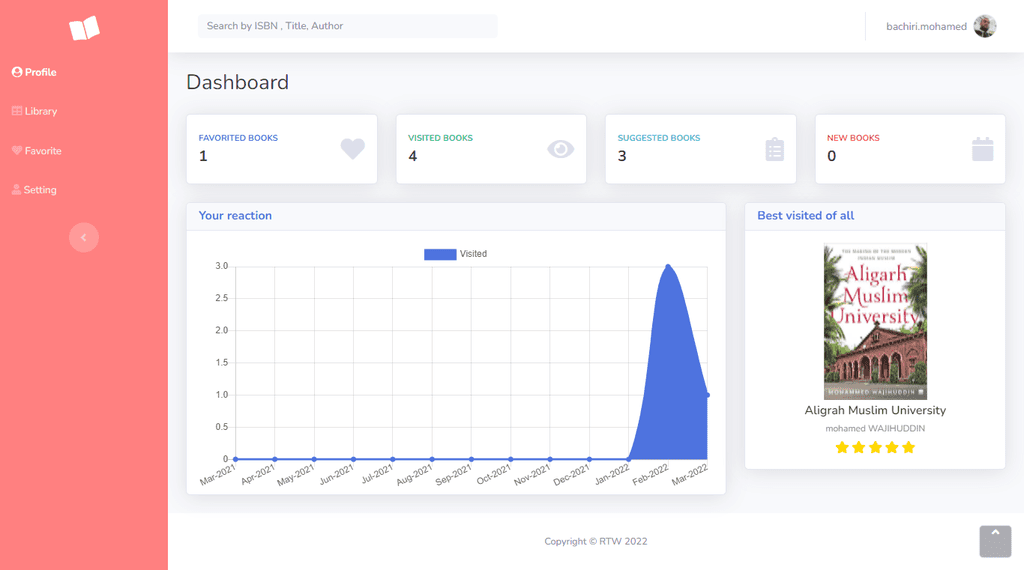This screenshot has width=1024, height=570.
Task: Click the search by ISBN input field
Action: [347, 26]
